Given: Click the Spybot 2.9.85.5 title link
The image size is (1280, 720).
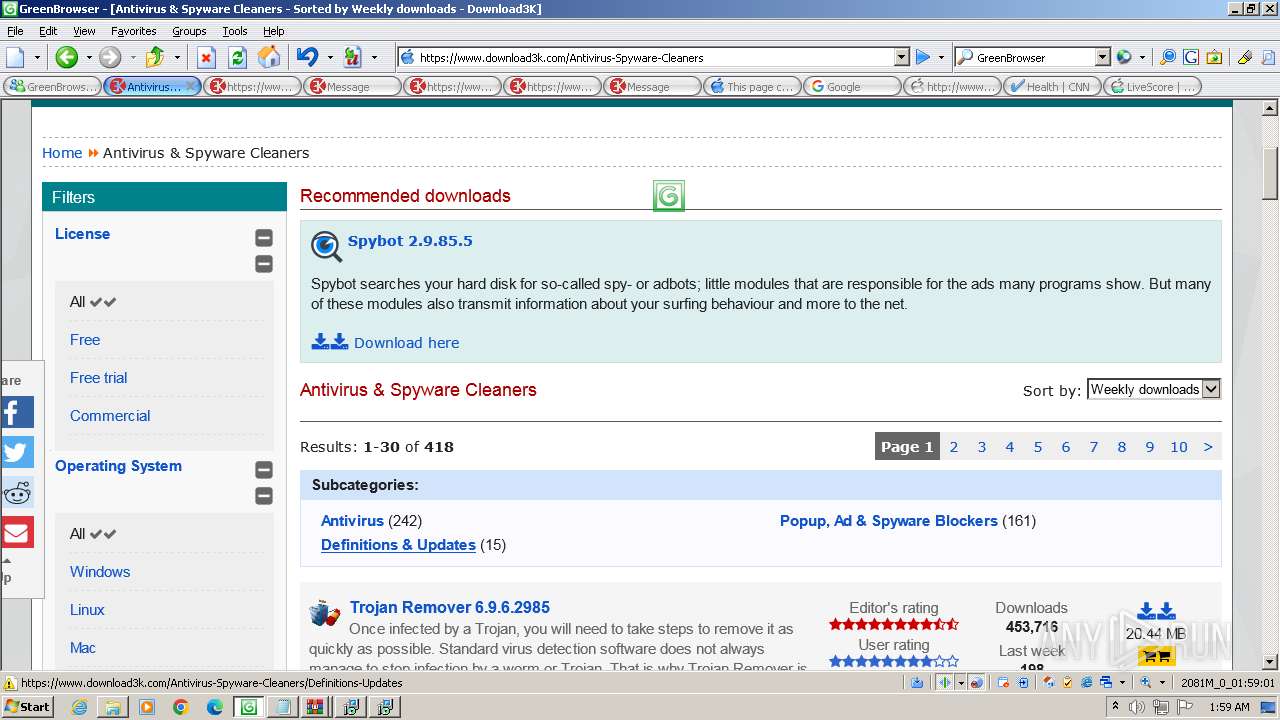Looking at the screenshot, I should 410,241.
